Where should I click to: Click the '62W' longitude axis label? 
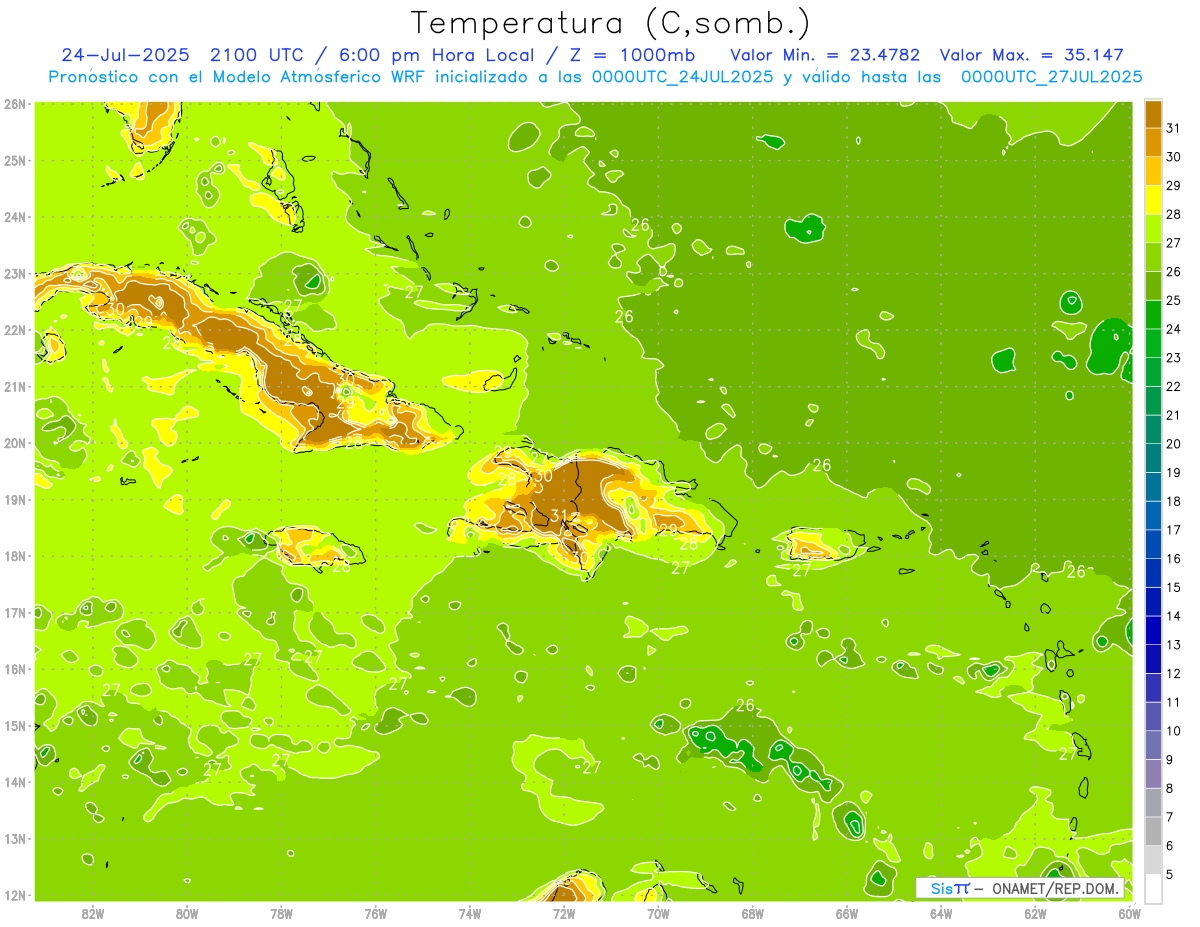tap(1035, 914)
